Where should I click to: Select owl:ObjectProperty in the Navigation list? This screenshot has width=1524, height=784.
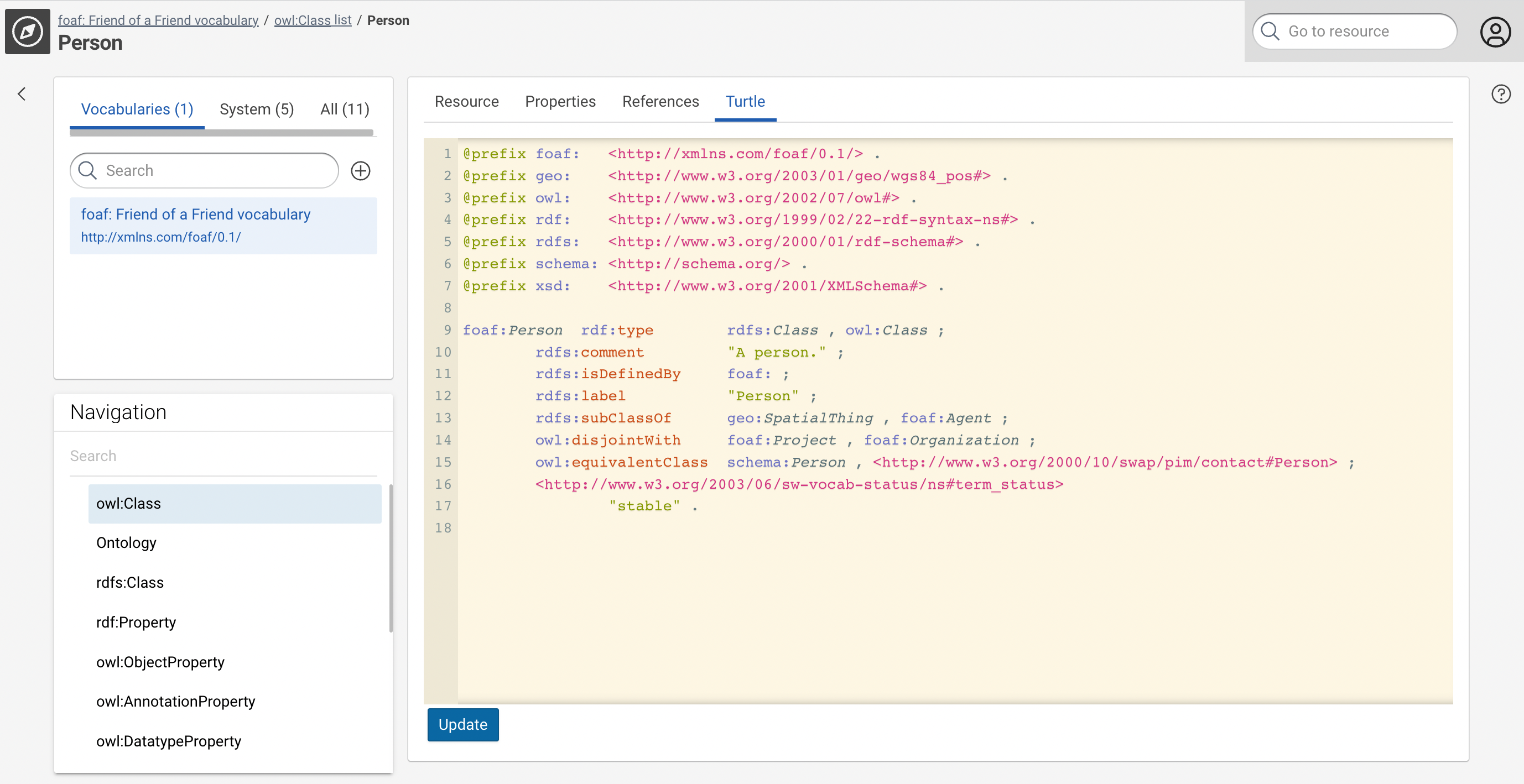[x=160, y=662]
